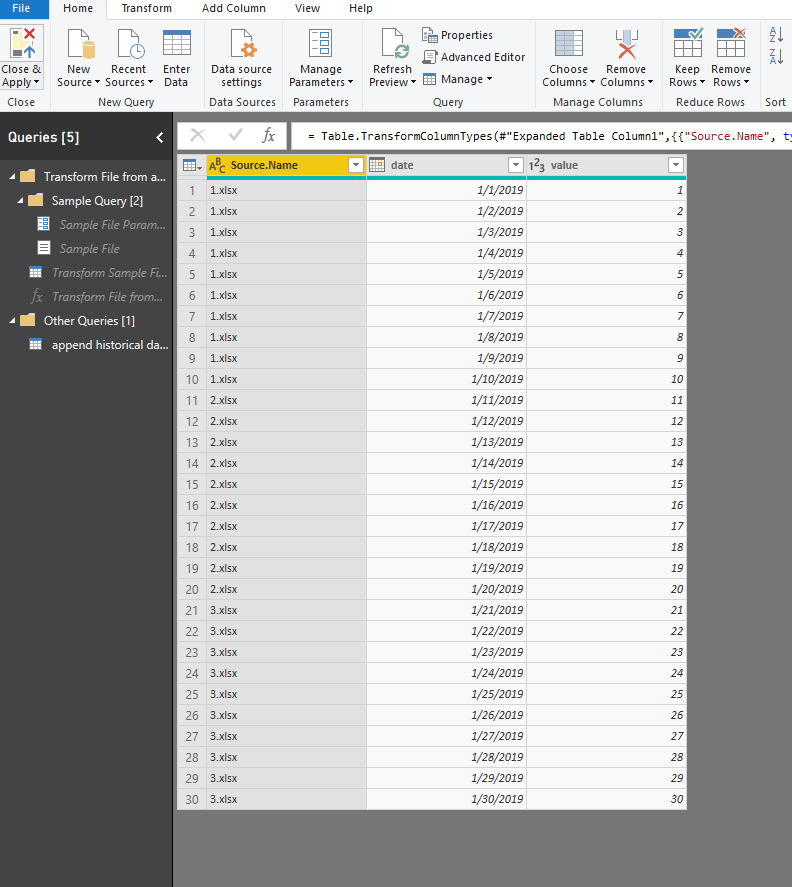Open the Manage dropdown in Query group
Screen dimensions: 792x887
coord(457,79)
